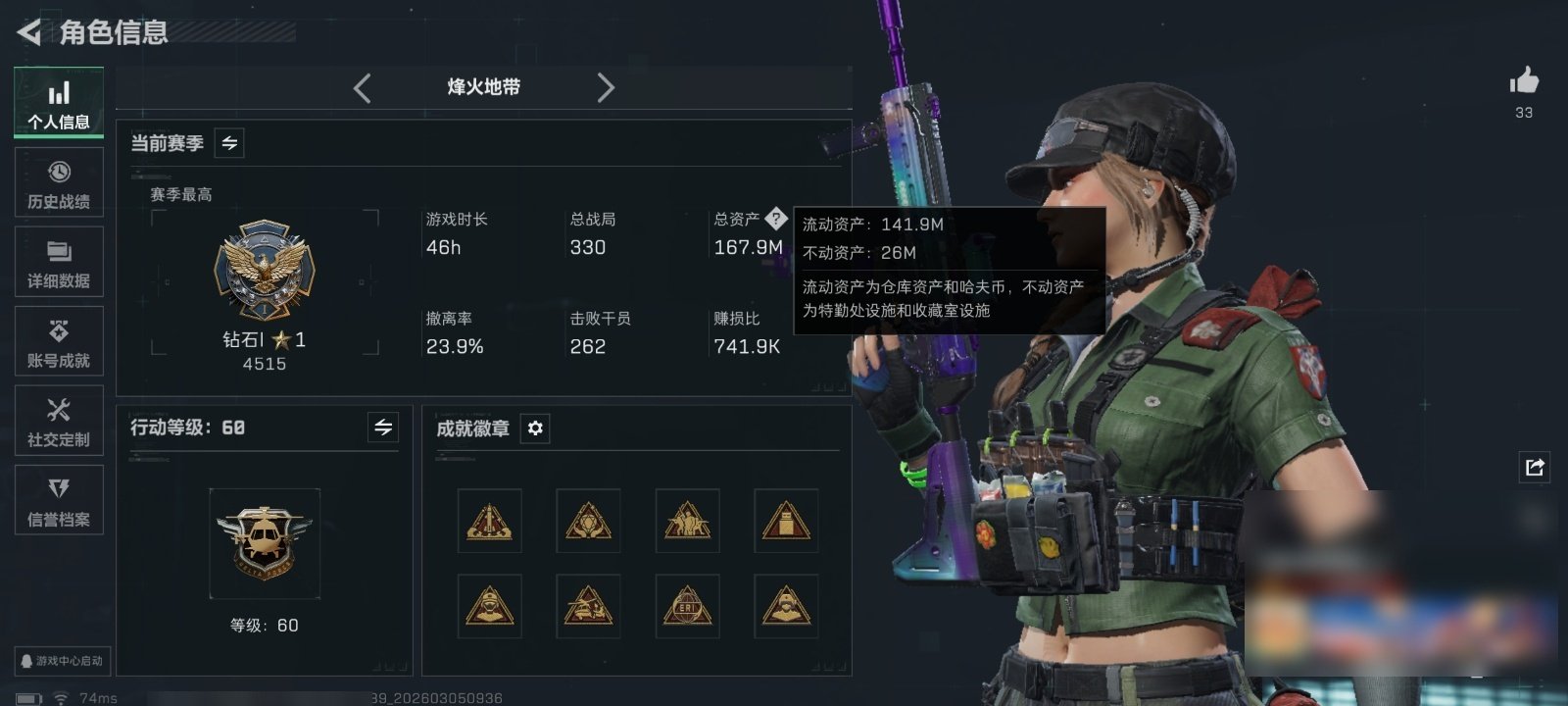
Task: Select the last badge in bottom row
Action: [786, 606]
